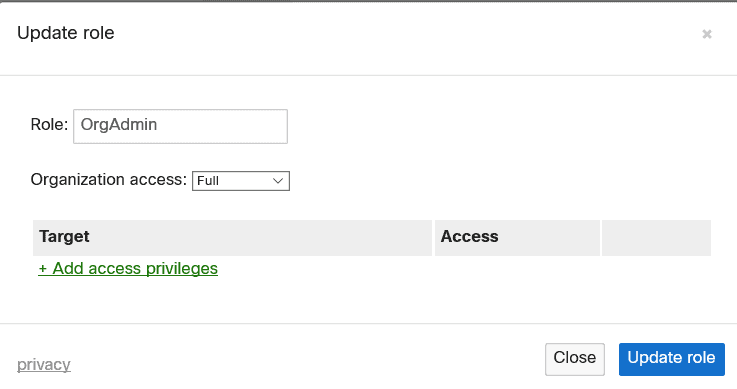Open the privacy link
This screenshot has width=737, height=389.
(44, 365)
